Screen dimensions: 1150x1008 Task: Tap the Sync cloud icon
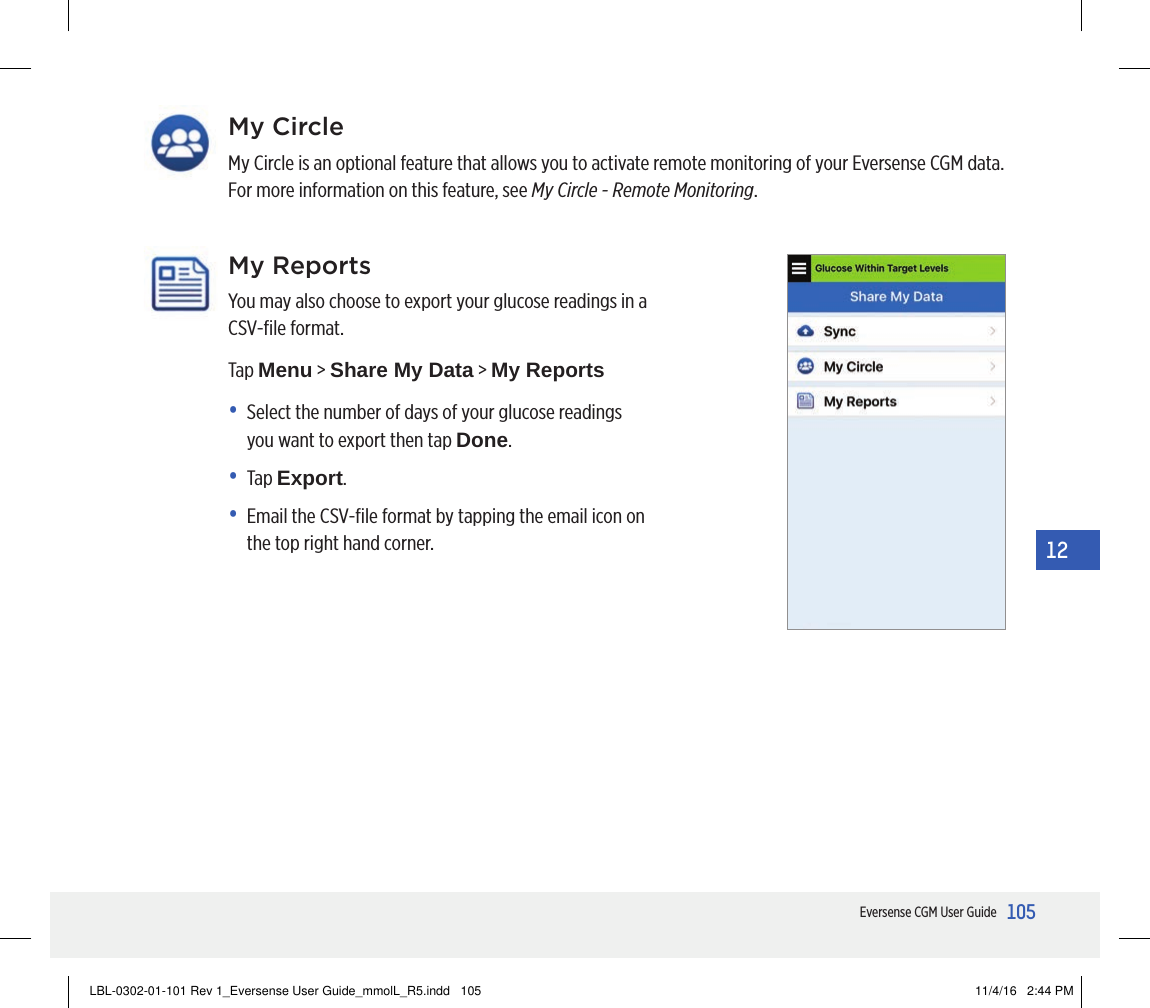[x=805, y=331]
